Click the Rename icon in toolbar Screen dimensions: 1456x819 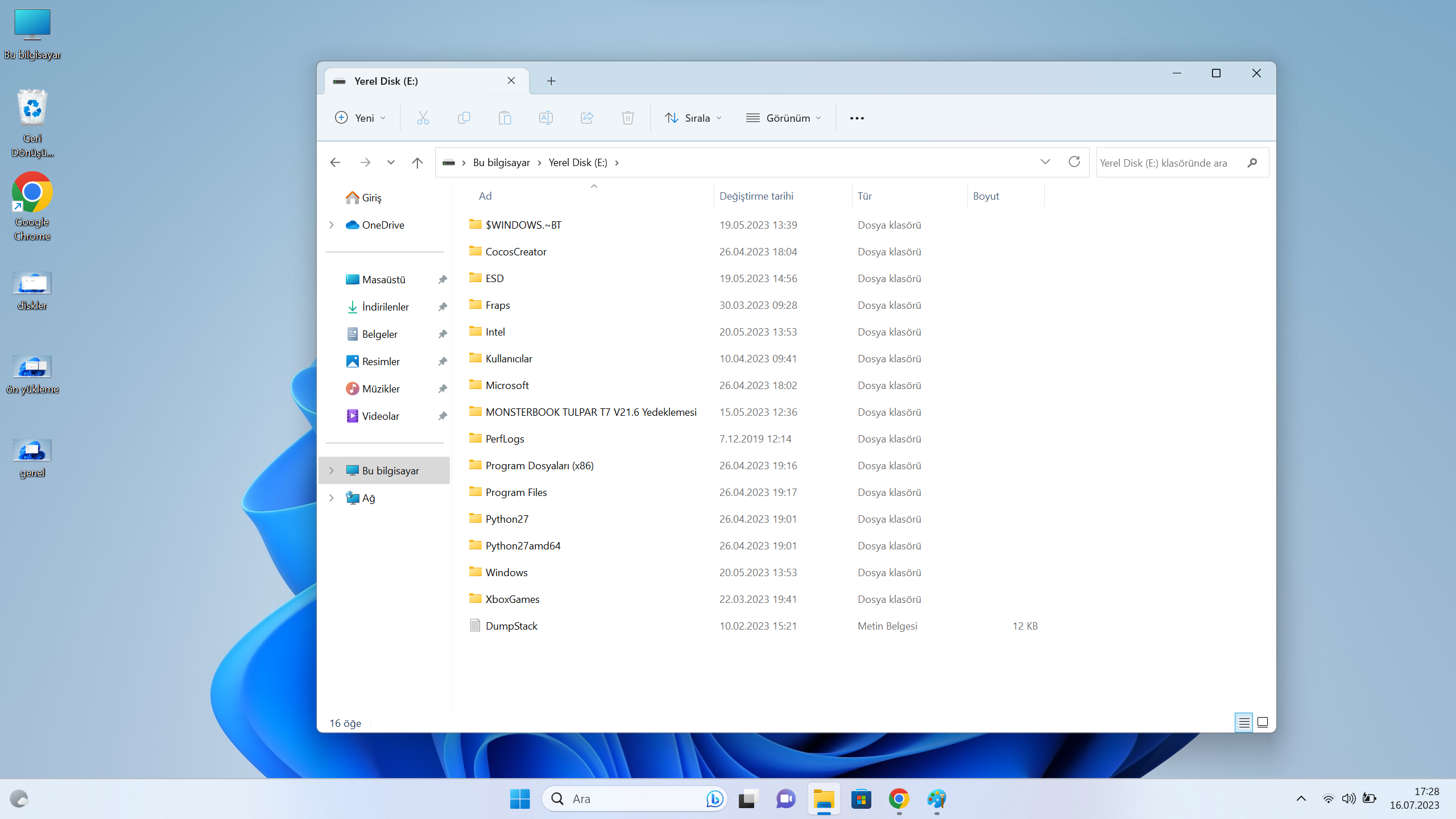click(x=545, y=118)
